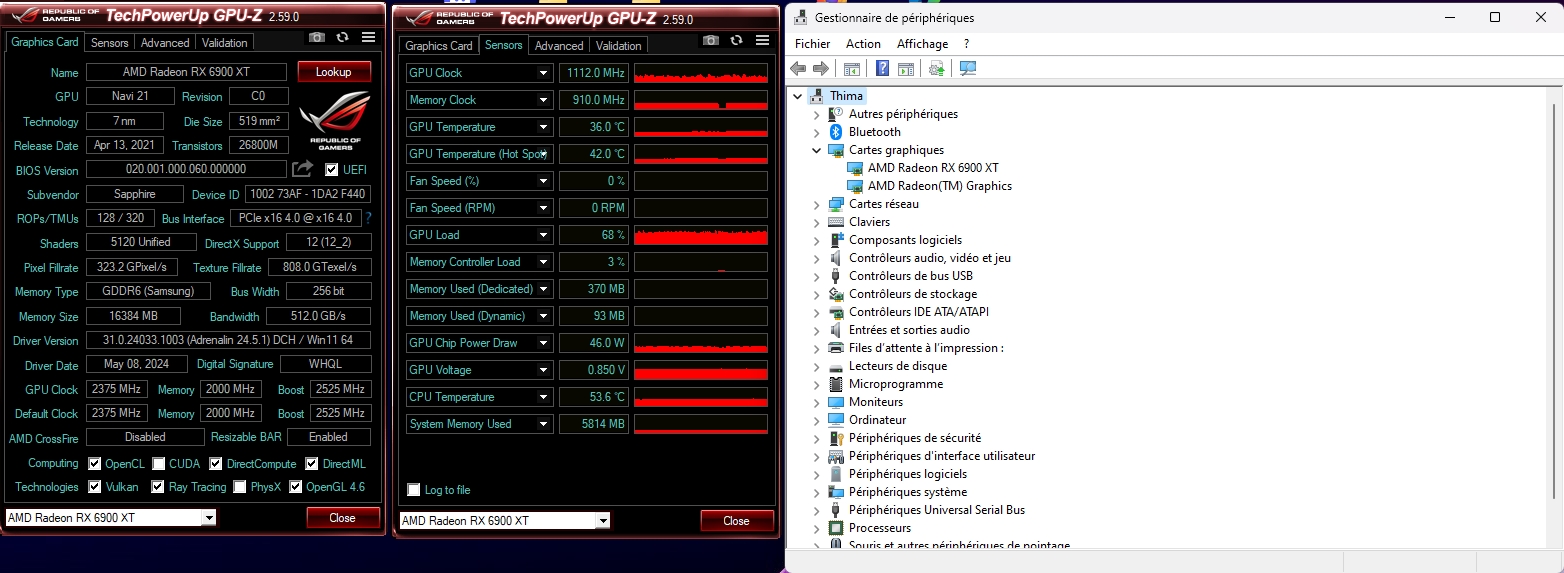Image resolution: width=1564 pixels, height=573 pixels.
Task: Select AMD Radeon(TM) Graphics device
Action: point(939,186)
